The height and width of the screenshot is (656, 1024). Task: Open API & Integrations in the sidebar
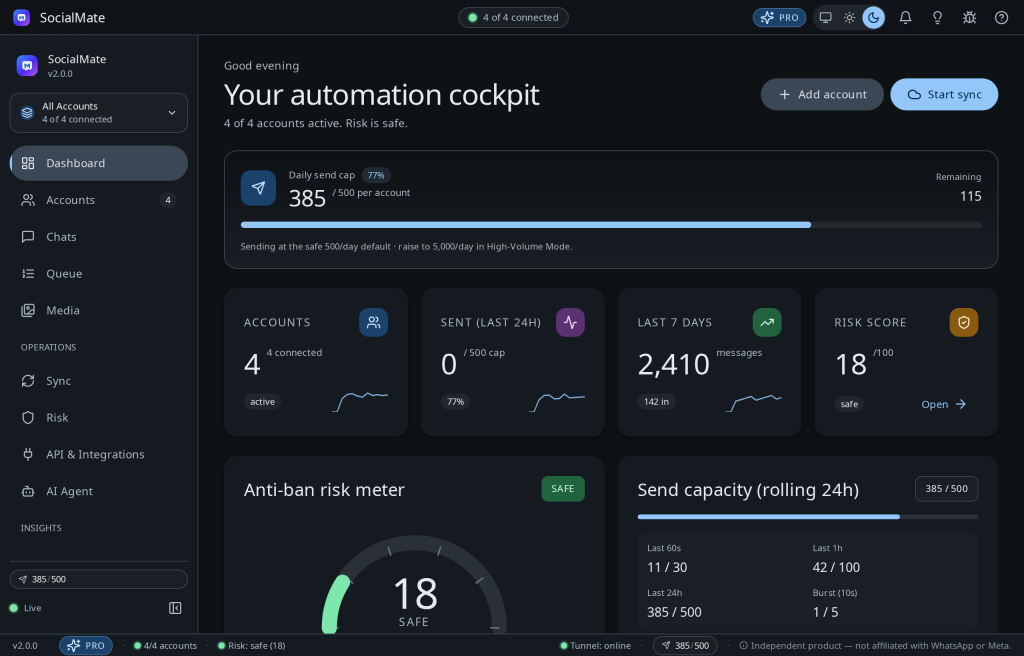[99, 454]
